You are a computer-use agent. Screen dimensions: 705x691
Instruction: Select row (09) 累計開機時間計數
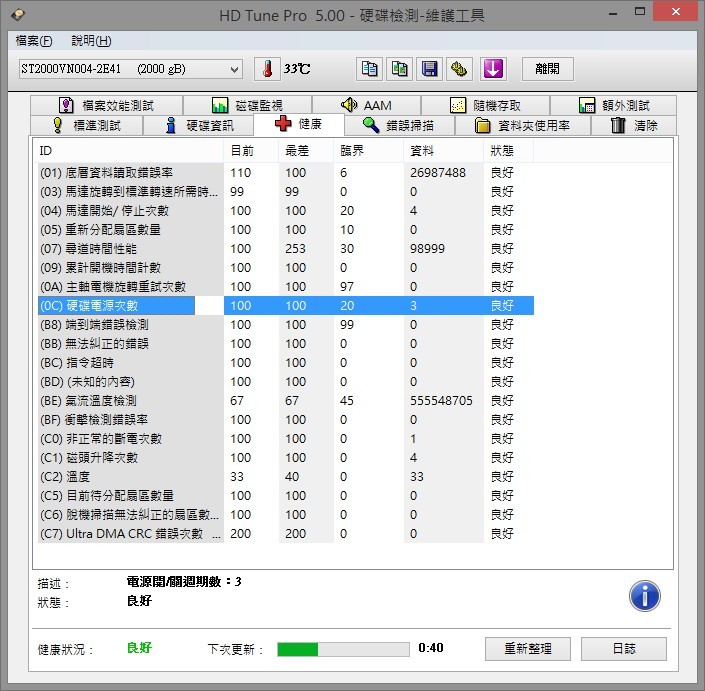286,267
